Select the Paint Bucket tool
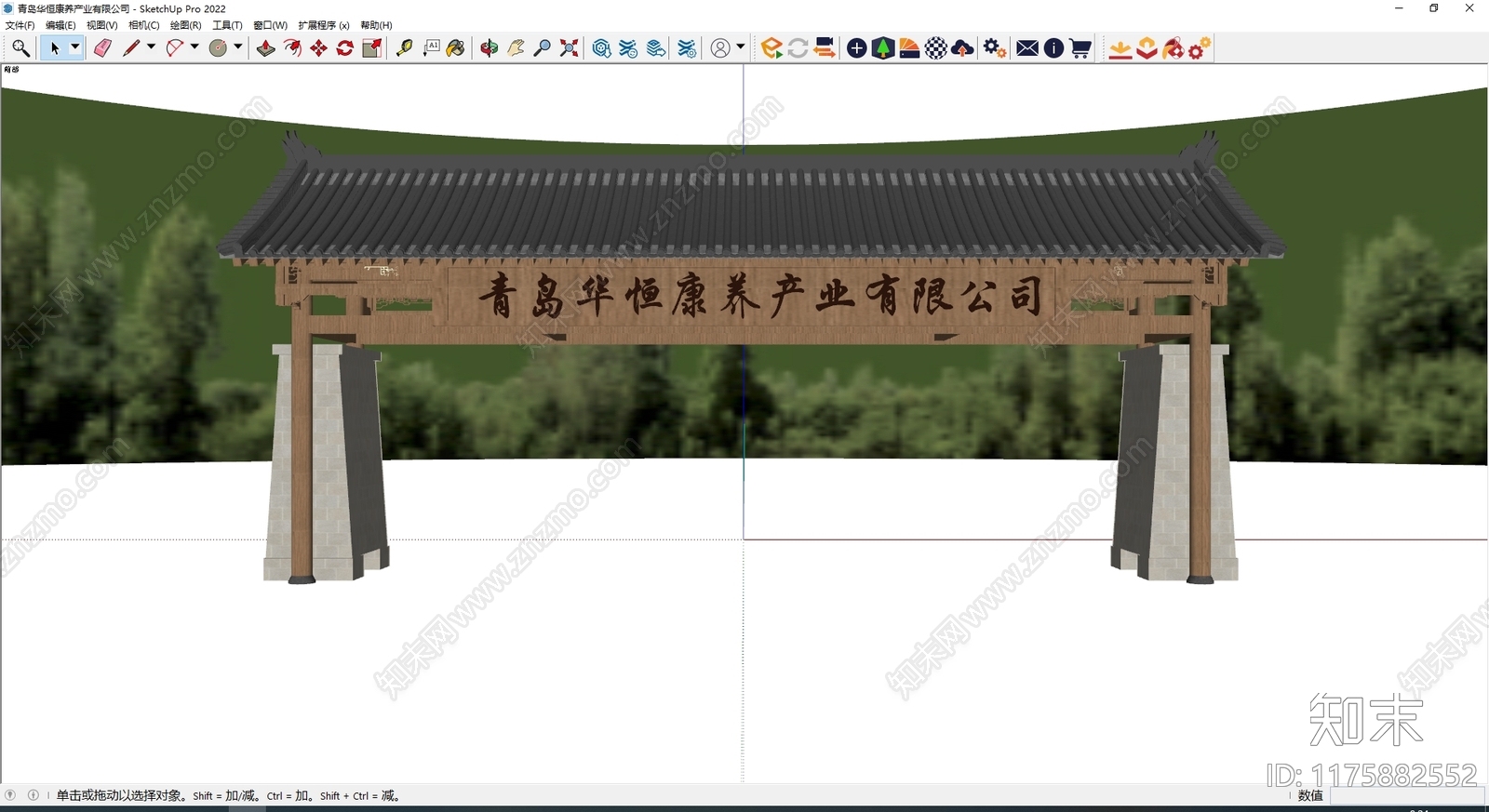The width and height of the screenshot is (1489, 812). click(x=456, y=48)
